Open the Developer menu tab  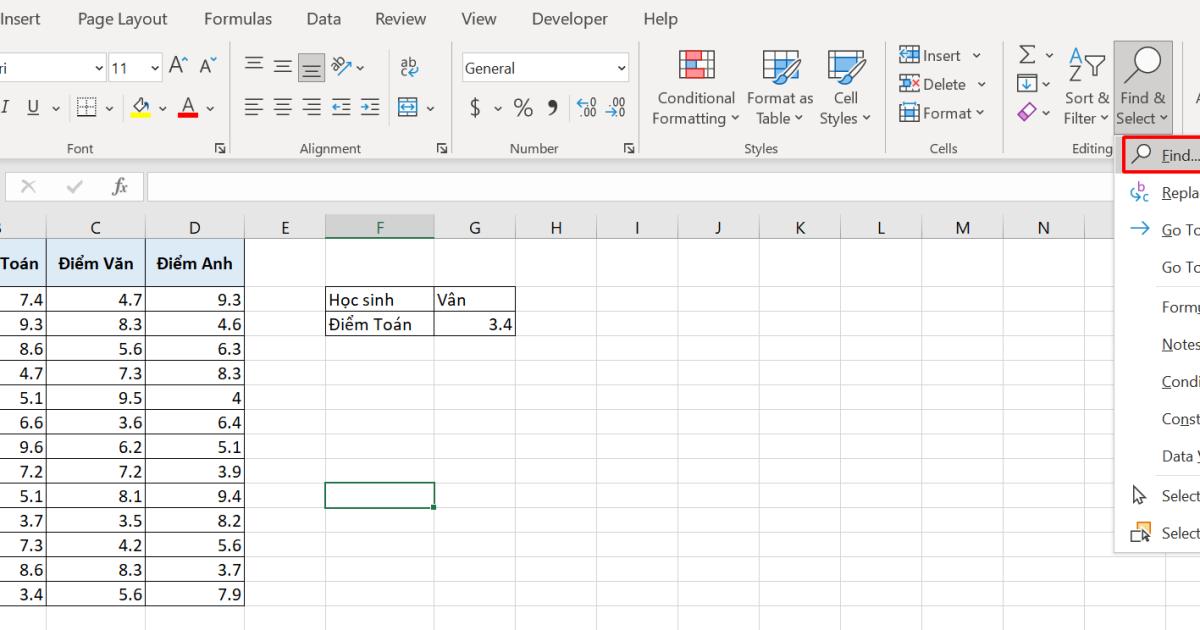(x=569, y=18)
